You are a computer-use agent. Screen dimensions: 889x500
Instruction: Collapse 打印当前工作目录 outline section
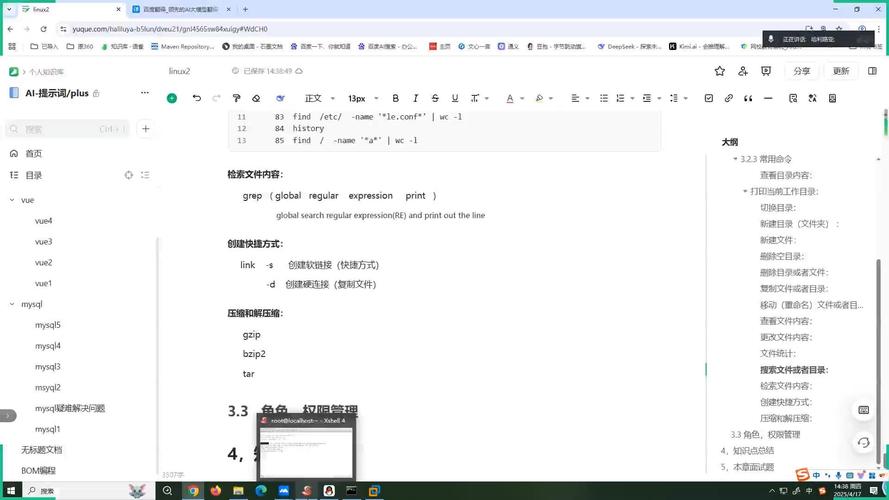point(745,191)
